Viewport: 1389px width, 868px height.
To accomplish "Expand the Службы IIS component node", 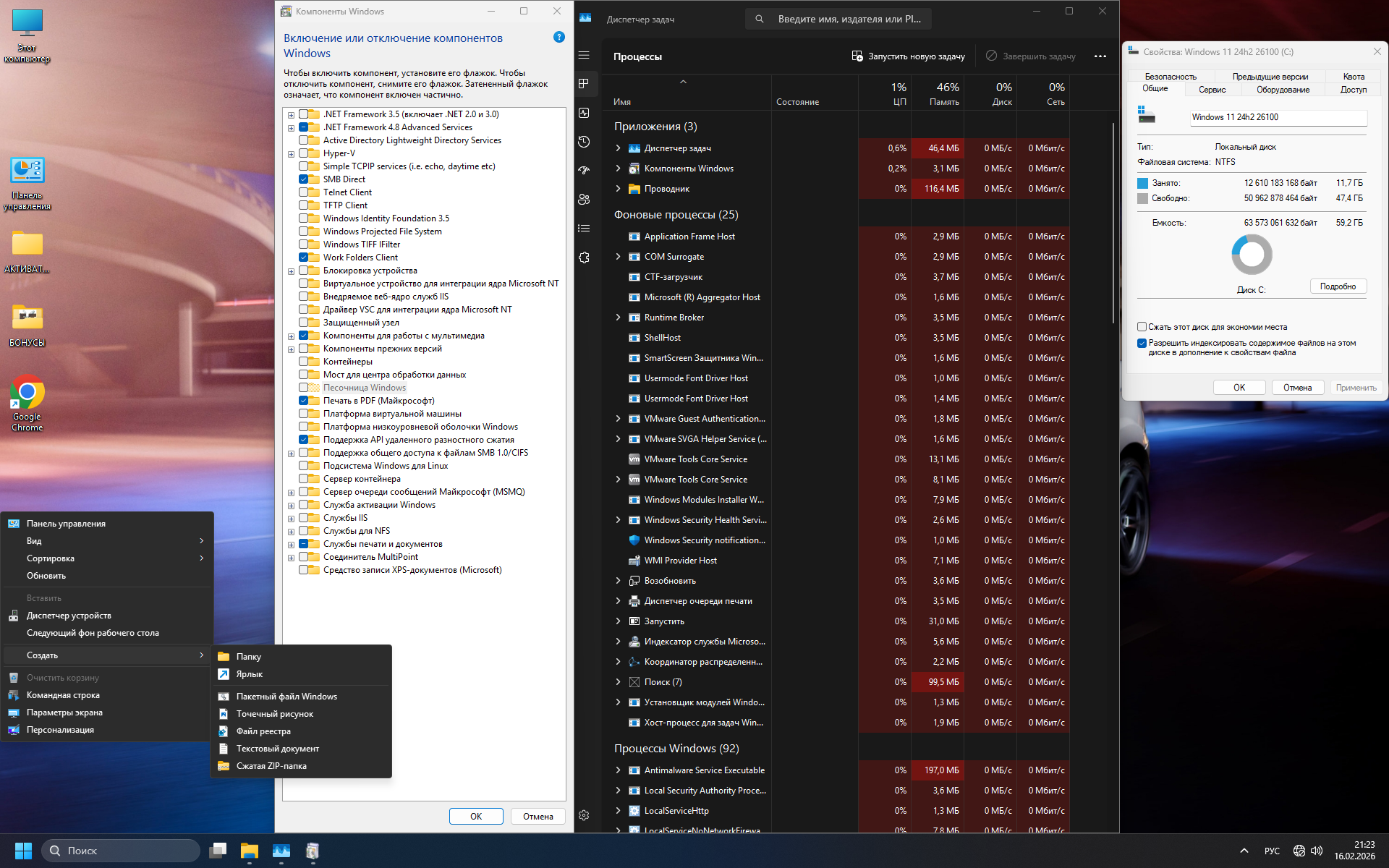I will pos(291,518).
